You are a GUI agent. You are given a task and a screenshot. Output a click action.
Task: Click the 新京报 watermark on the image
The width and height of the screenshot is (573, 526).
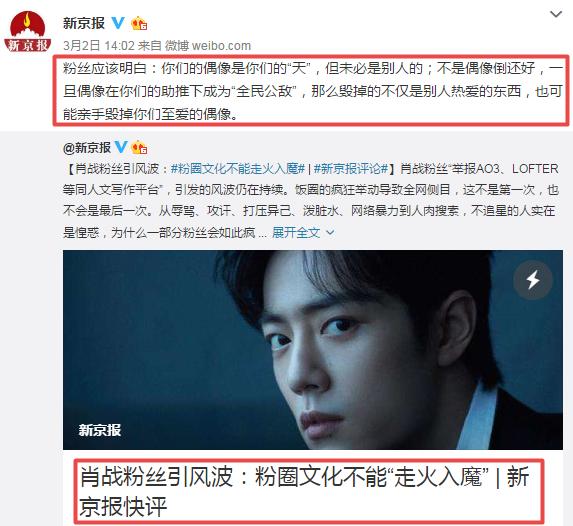[x=99, y=430]
